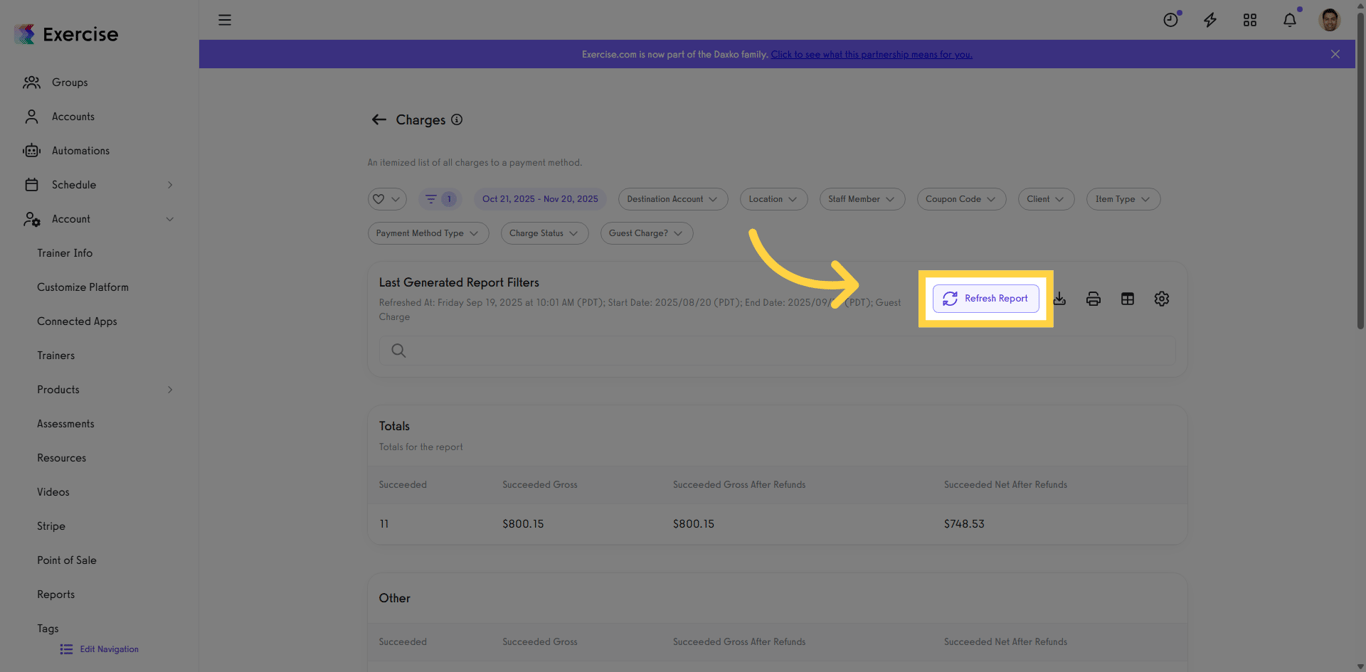Open Stripe sidebar item
Image resolution: width=1366 pixels, height=672 pixels.
[x=51, y=526]
